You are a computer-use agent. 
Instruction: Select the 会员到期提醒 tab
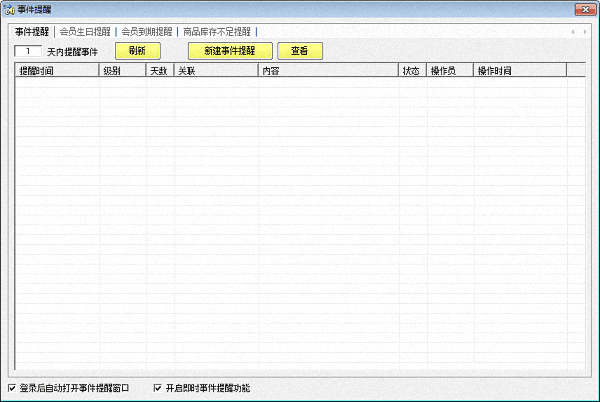pos(147,32)
